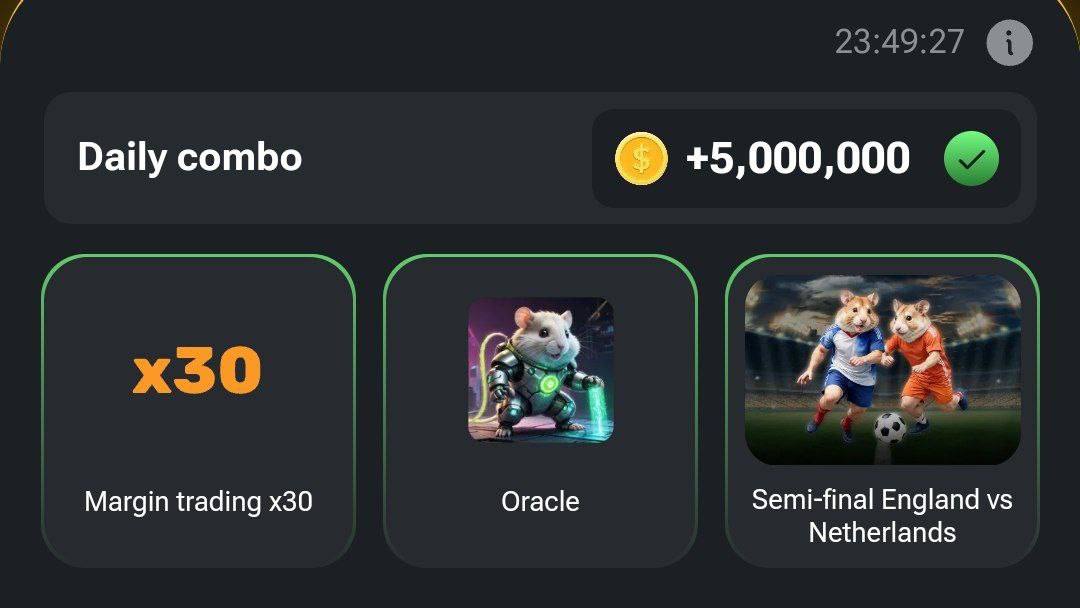Viewport: 1080px width, 608px height.
Task: Click the green glowing chest of robot hamster
Action: (548, 384)
